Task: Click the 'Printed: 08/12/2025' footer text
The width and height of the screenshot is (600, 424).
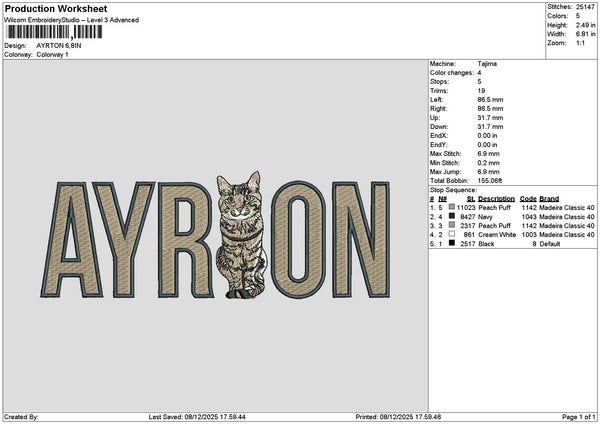Action: pyautogui.click(x=398, y=417)
